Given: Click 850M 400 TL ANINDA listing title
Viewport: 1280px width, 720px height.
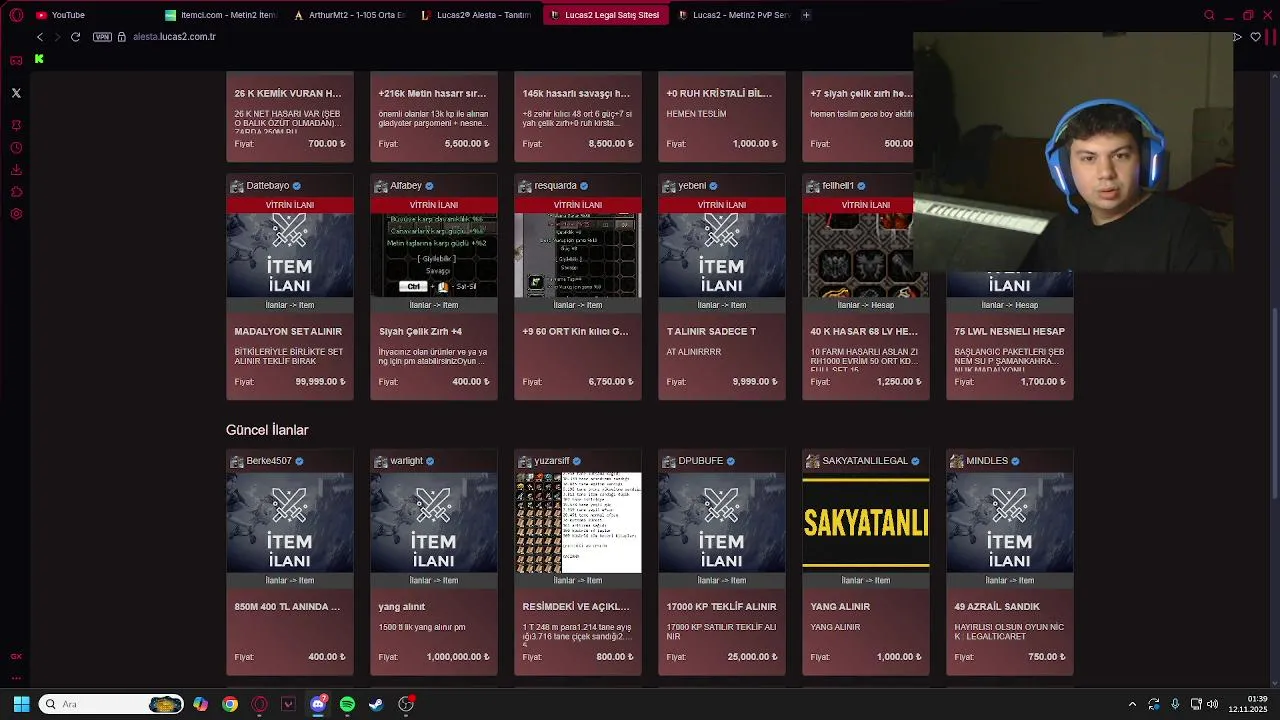Looking at the screenshot, I should [287, 607].
